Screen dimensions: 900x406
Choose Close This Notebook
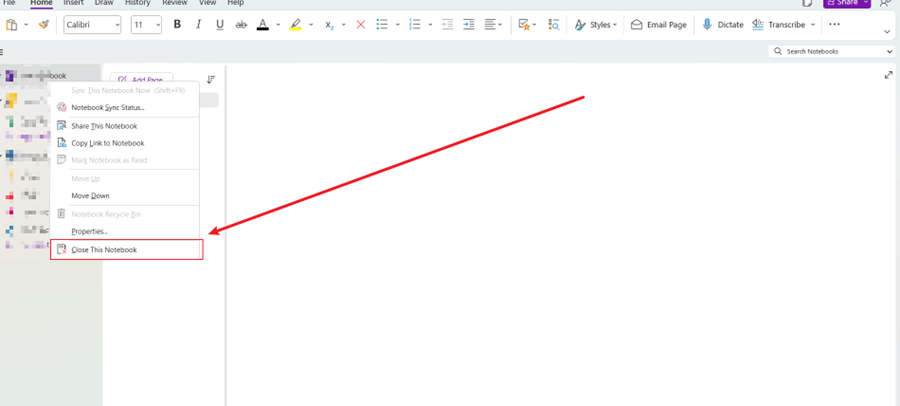tap(124, 250)
